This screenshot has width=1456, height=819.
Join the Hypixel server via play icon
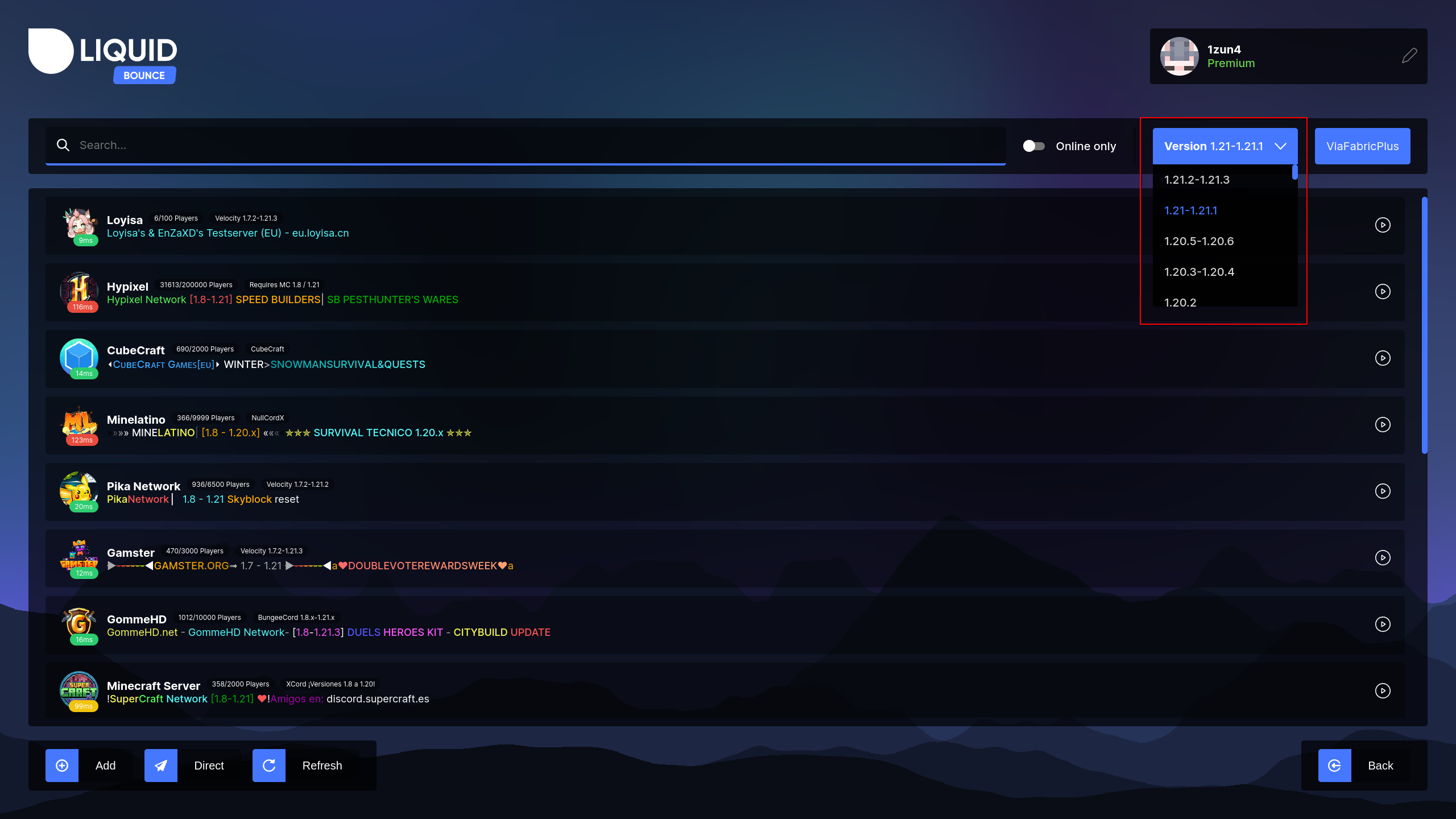pyautogui.click(x=1383, y=292)
